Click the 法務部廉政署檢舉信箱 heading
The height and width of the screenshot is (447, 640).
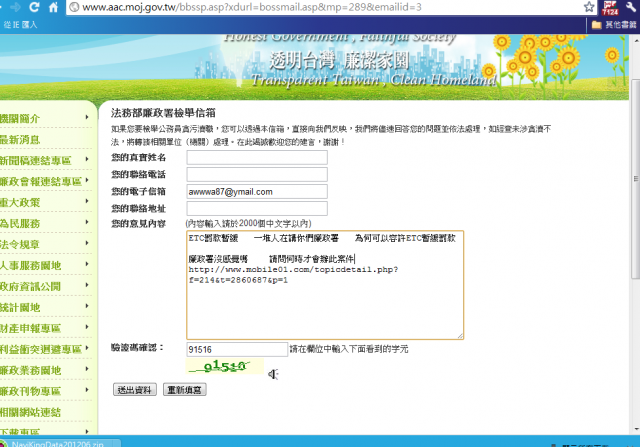tap(163, 113)
